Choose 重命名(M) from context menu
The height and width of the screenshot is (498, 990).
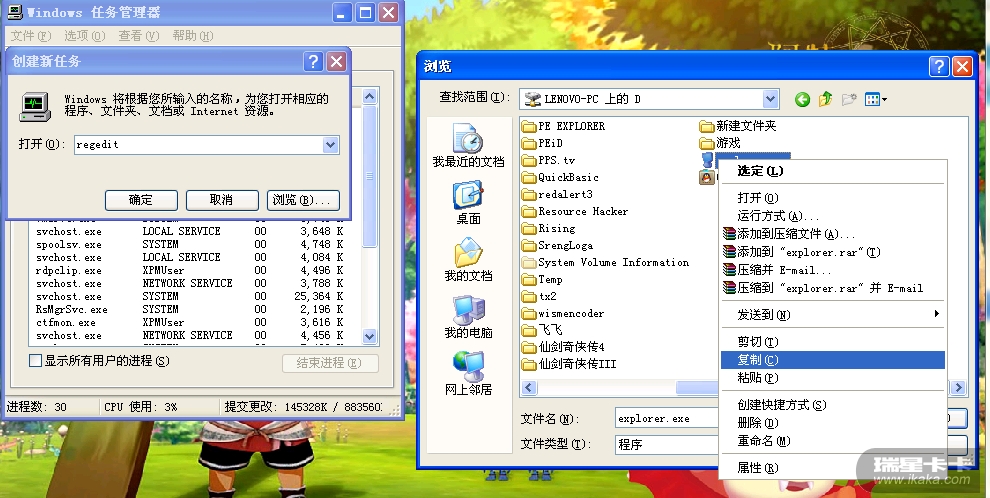tap(832, 441)
